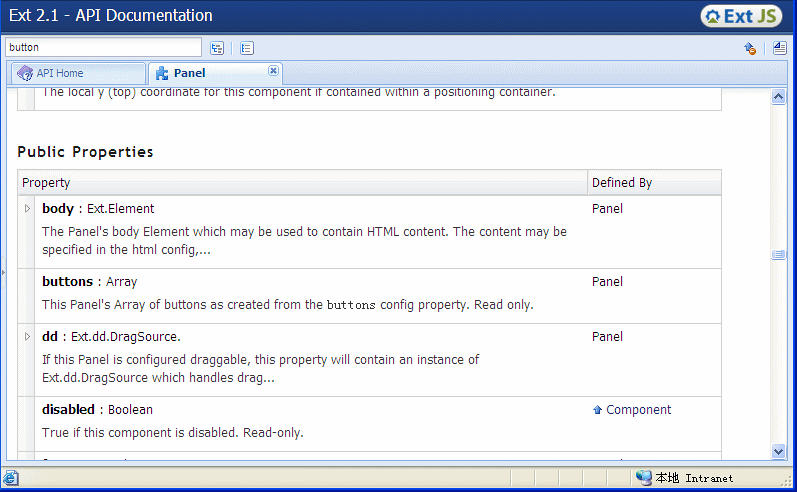Image resolution: width=797 pixels, height=492 pixels.
Task: Click the API Home tab icon
Action: click(x=25, y=73)
